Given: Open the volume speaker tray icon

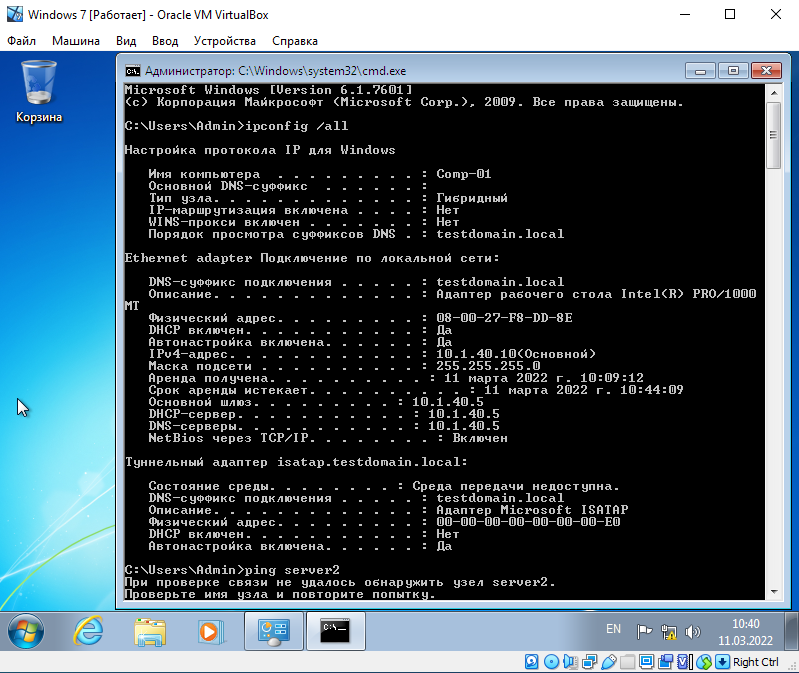Looking at the screenshot, I should click(690, 631).
